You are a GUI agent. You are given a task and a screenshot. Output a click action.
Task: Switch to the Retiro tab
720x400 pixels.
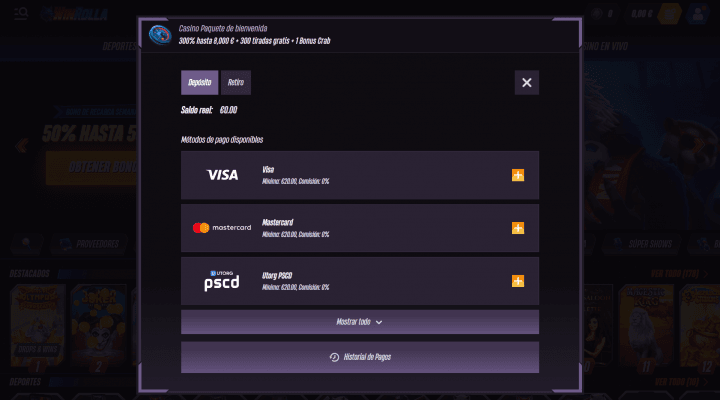(x=236, y=83)
